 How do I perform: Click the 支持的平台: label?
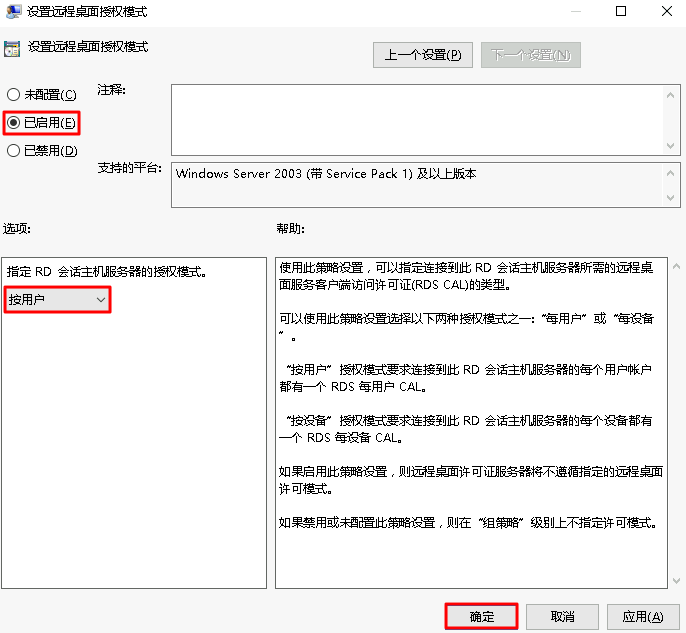tap(130, 168)
